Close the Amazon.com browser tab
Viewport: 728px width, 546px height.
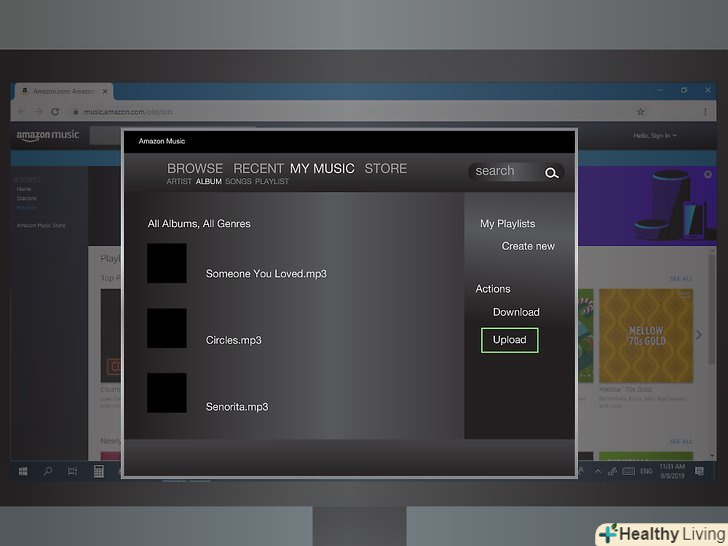click(x=105, y=91)
